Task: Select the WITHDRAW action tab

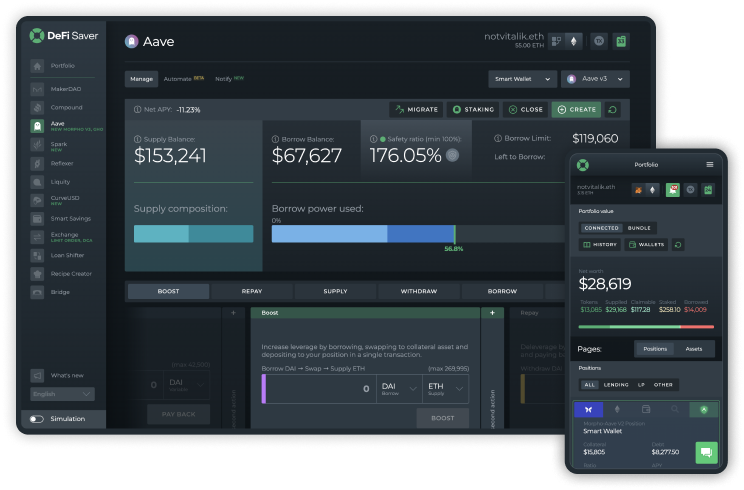Action: point(419,291)
